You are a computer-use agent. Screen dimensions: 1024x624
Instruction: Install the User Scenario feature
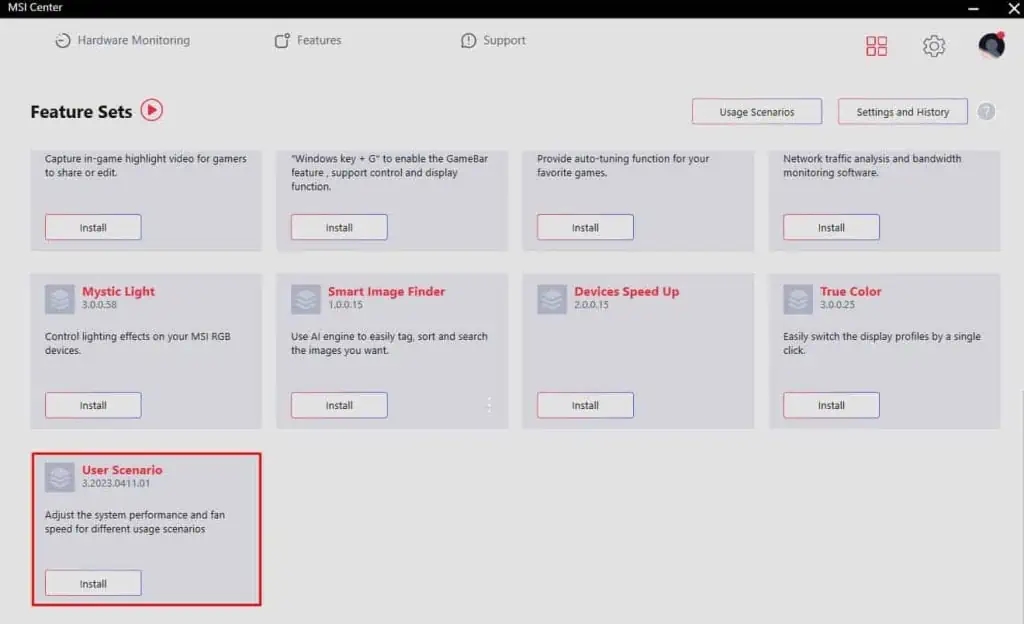click(93, 583)
